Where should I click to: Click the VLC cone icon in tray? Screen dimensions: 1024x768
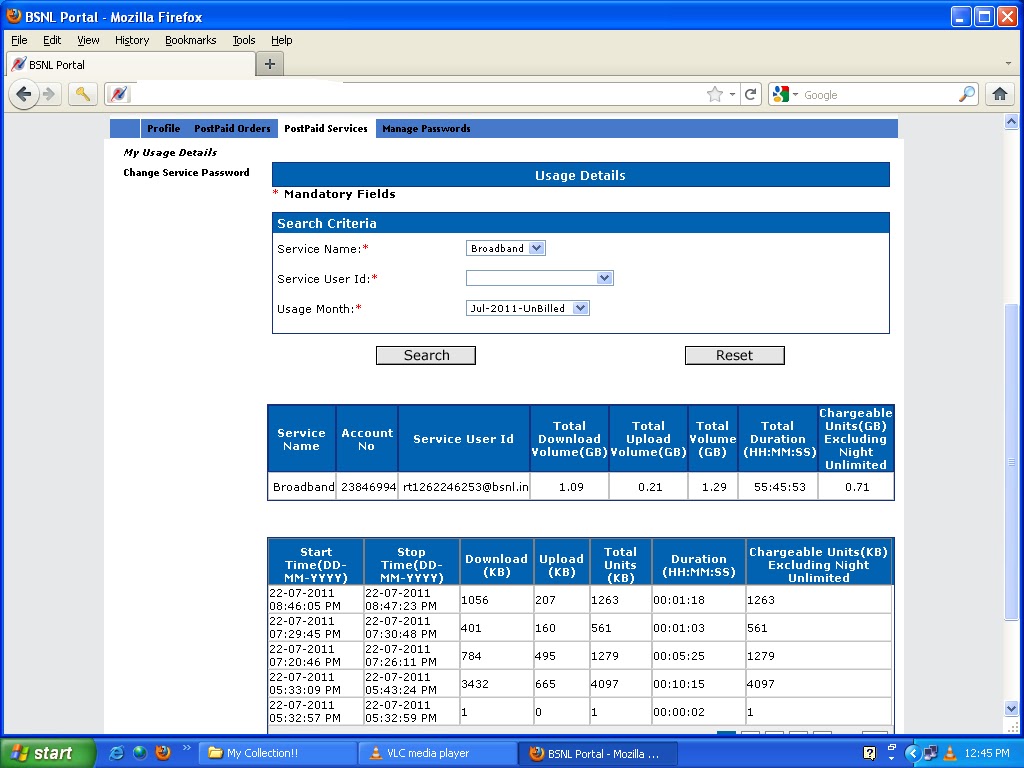950,753
